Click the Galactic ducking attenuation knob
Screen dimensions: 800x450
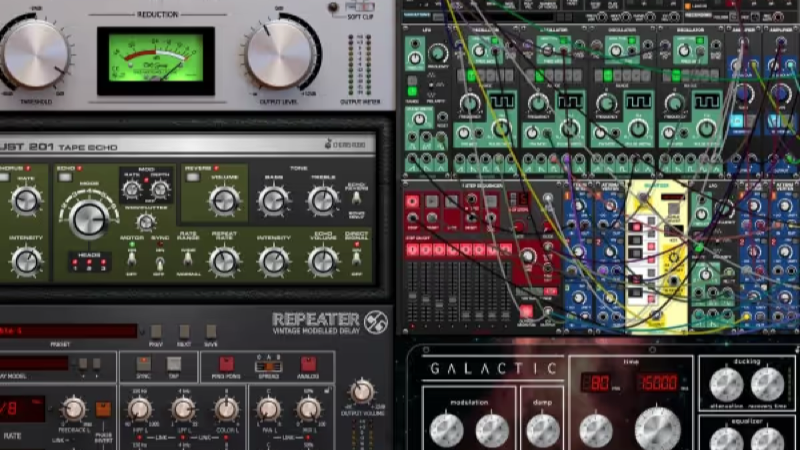(727, 384)
